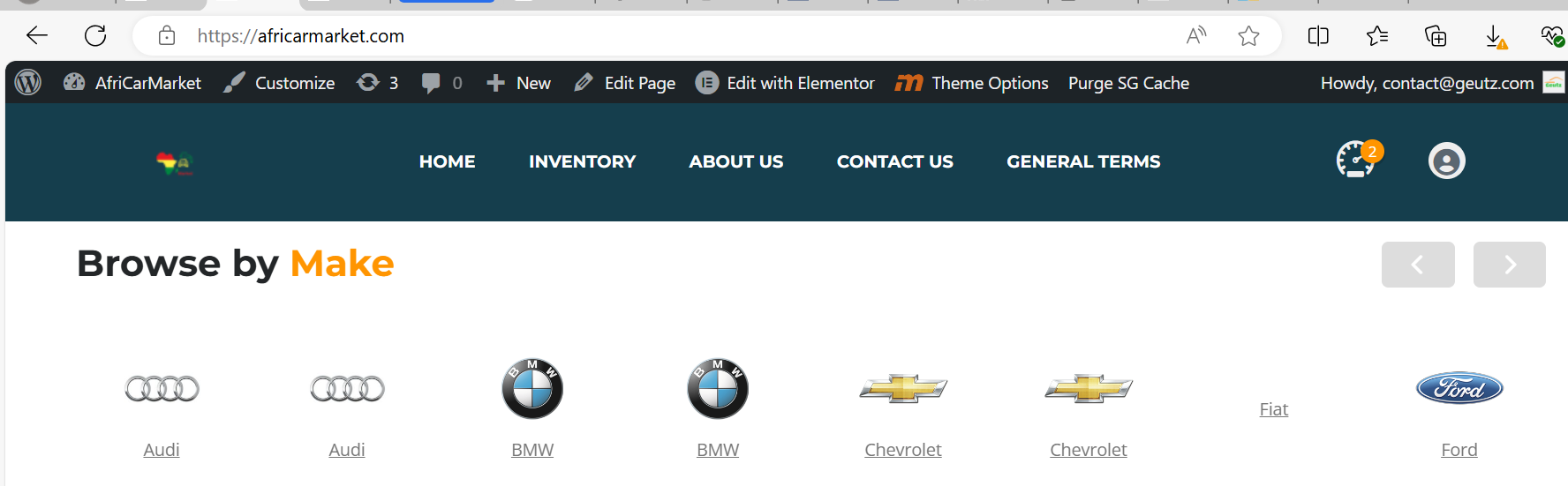Click the browser back arrow
Screen dimensions: 1568x486
(37, 35)
